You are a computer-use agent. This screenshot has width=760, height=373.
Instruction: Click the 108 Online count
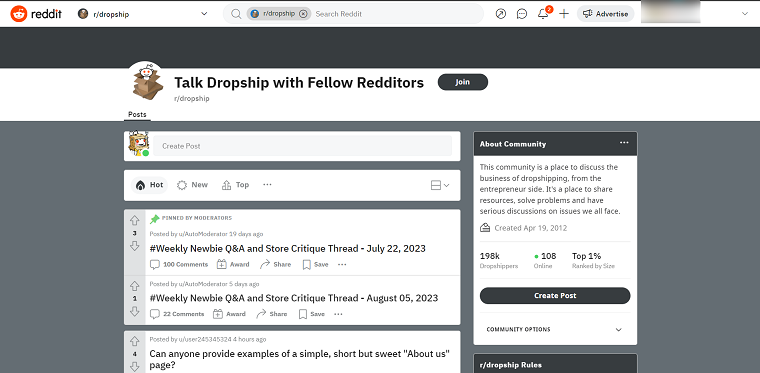(545, 260)
